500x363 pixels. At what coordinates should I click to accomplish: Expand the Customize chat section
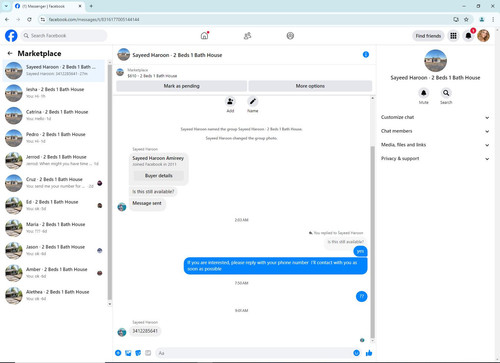coord(435,117)
